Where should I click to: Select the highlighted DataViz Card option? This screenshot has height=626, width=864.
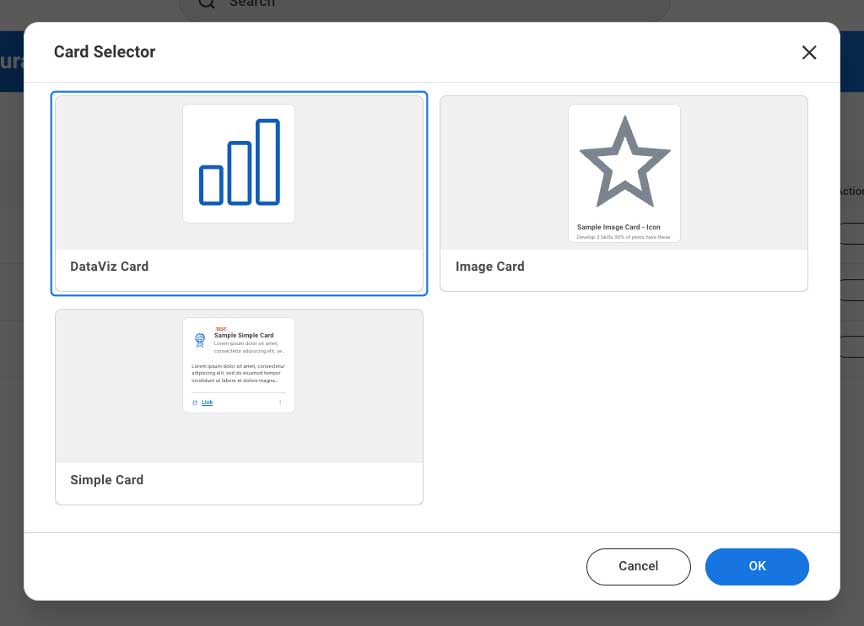point(238,193)
